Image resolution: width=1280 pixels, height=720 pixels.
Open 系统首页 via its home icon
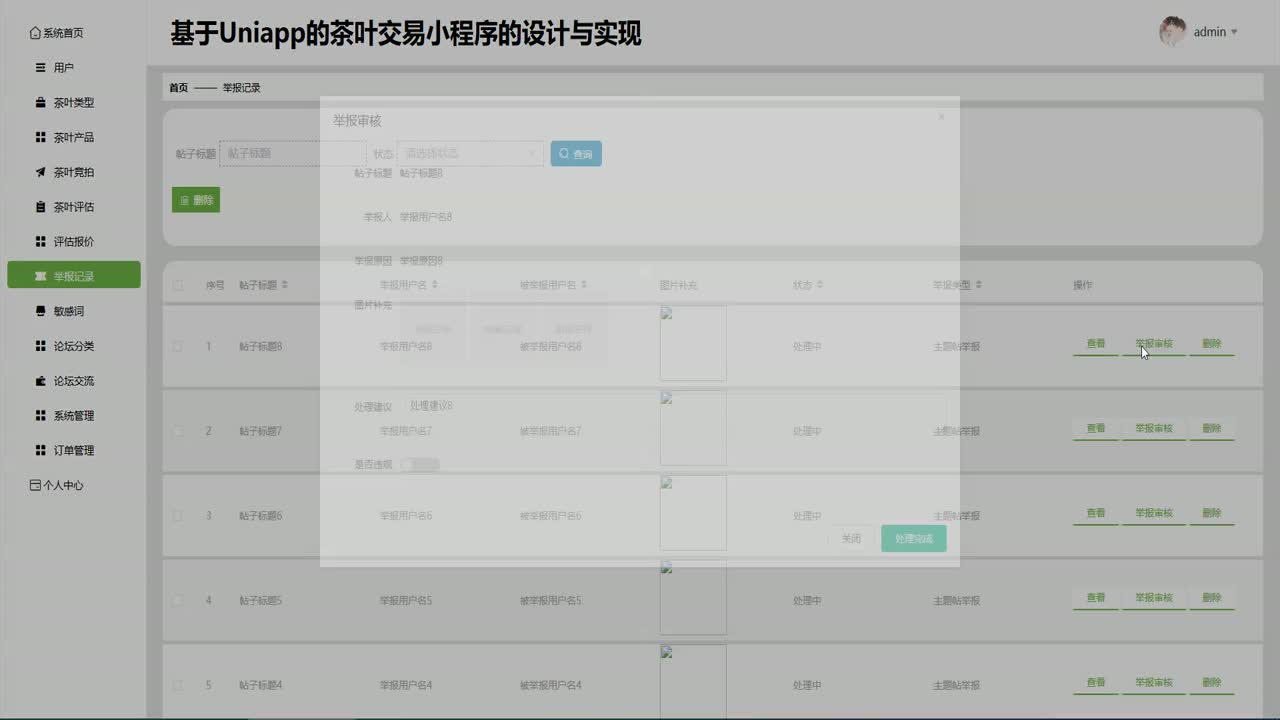[x=36, y=33]
